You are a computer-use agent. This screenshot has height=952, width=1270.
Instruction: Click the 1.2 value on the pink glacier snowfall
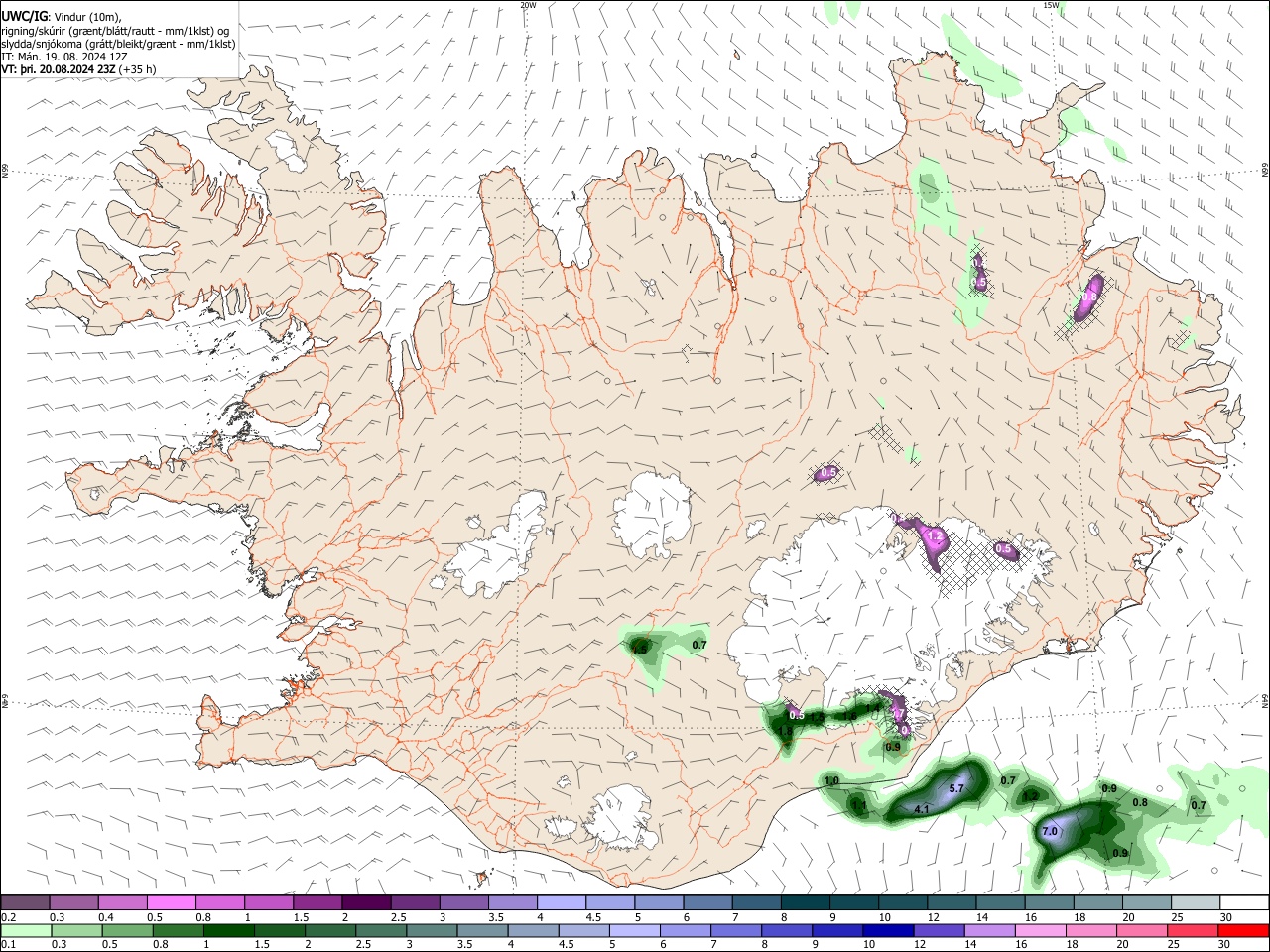(934, 536)
